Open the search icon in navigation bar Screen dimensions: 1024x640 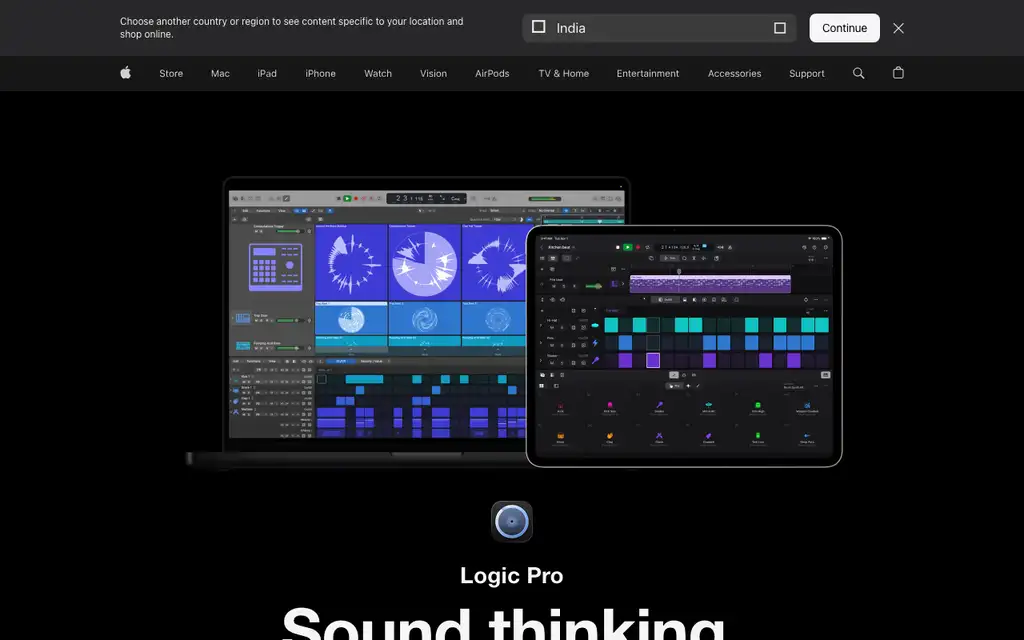[858, 73]
